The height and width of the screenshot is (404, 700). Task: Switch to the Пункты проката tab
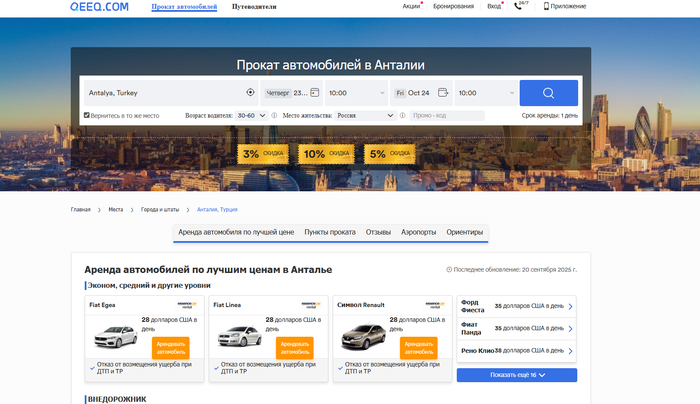[x=330, y=232]
